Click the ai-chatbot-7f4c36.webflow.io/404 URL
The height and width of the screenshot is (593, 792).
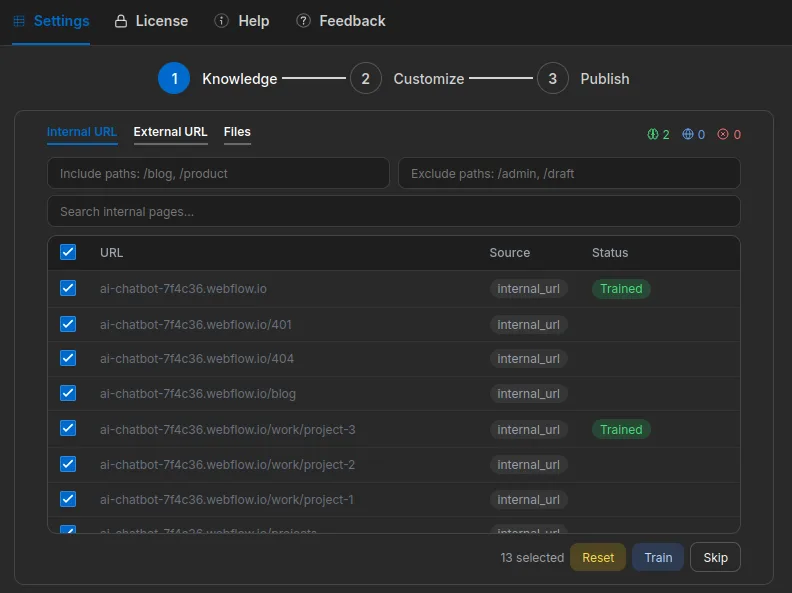click(197, 359)
